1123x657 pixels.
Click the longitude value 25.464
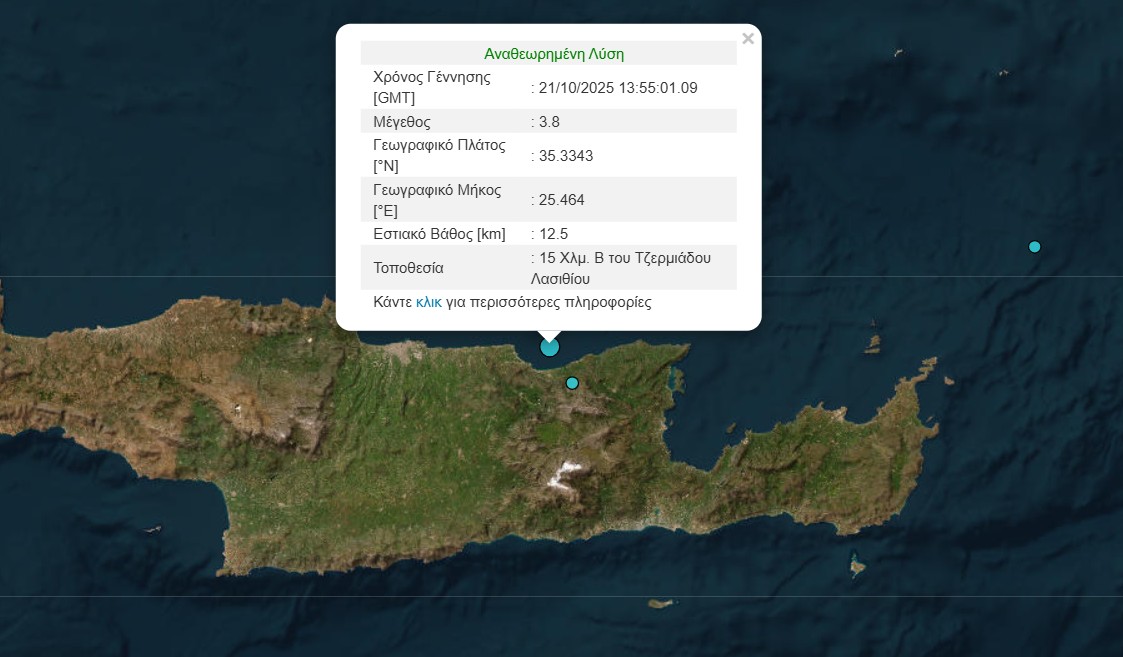coord(561,200)
